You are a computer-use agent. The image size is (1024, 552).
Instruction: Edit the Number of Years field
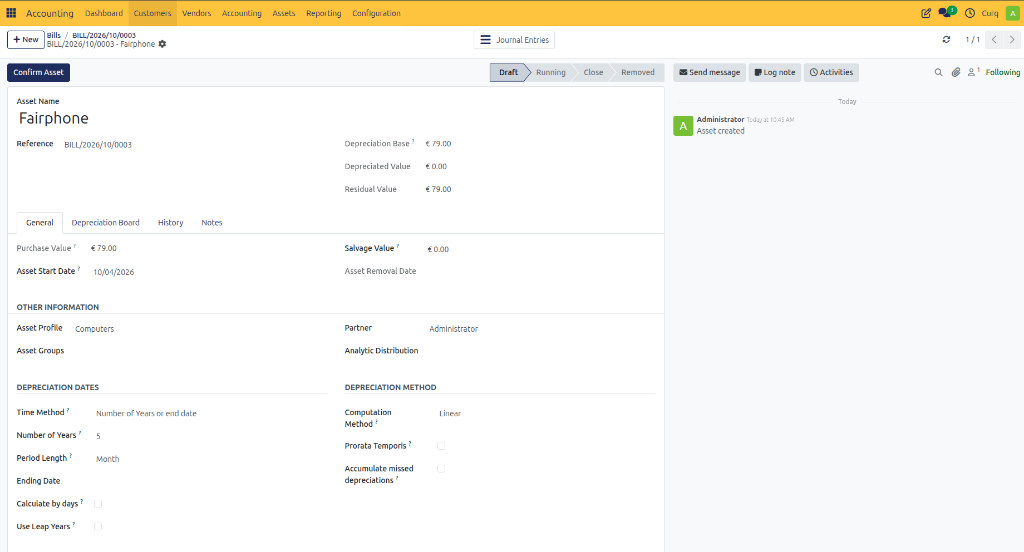pyautogui.click(x=210, y=436)
